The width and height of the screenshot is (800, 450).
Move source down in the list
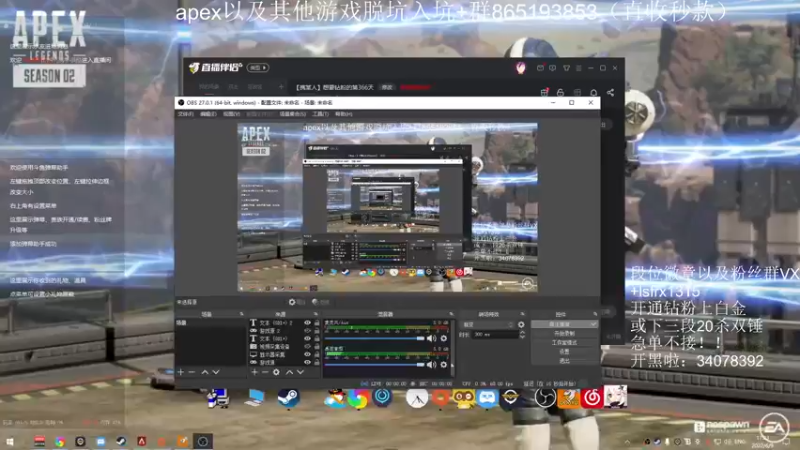301,372
